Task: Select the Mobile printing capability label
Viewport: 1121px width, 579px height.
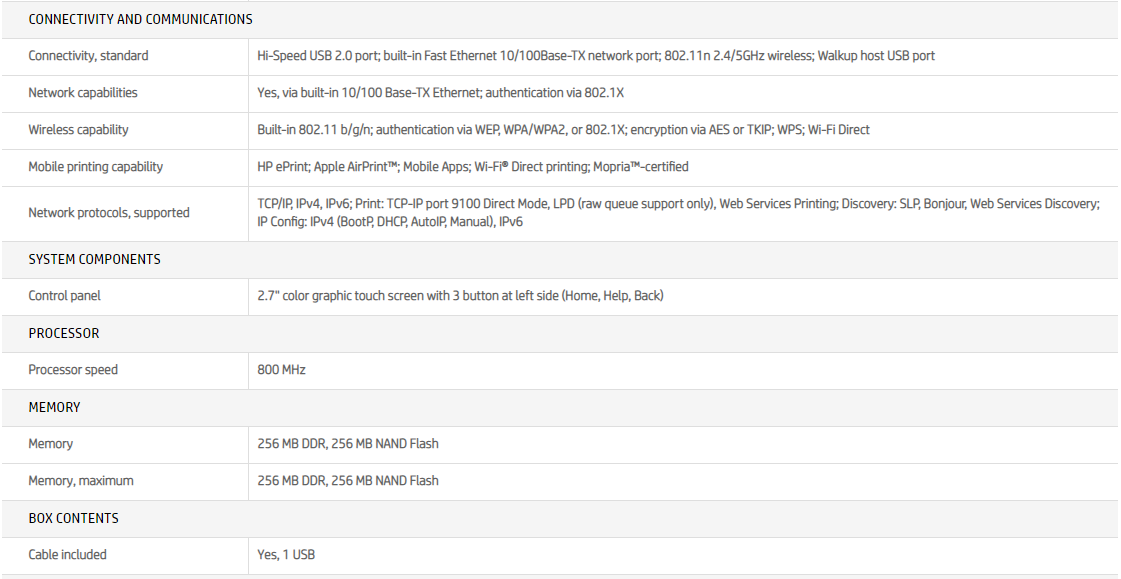Action: tap(95, 167)
